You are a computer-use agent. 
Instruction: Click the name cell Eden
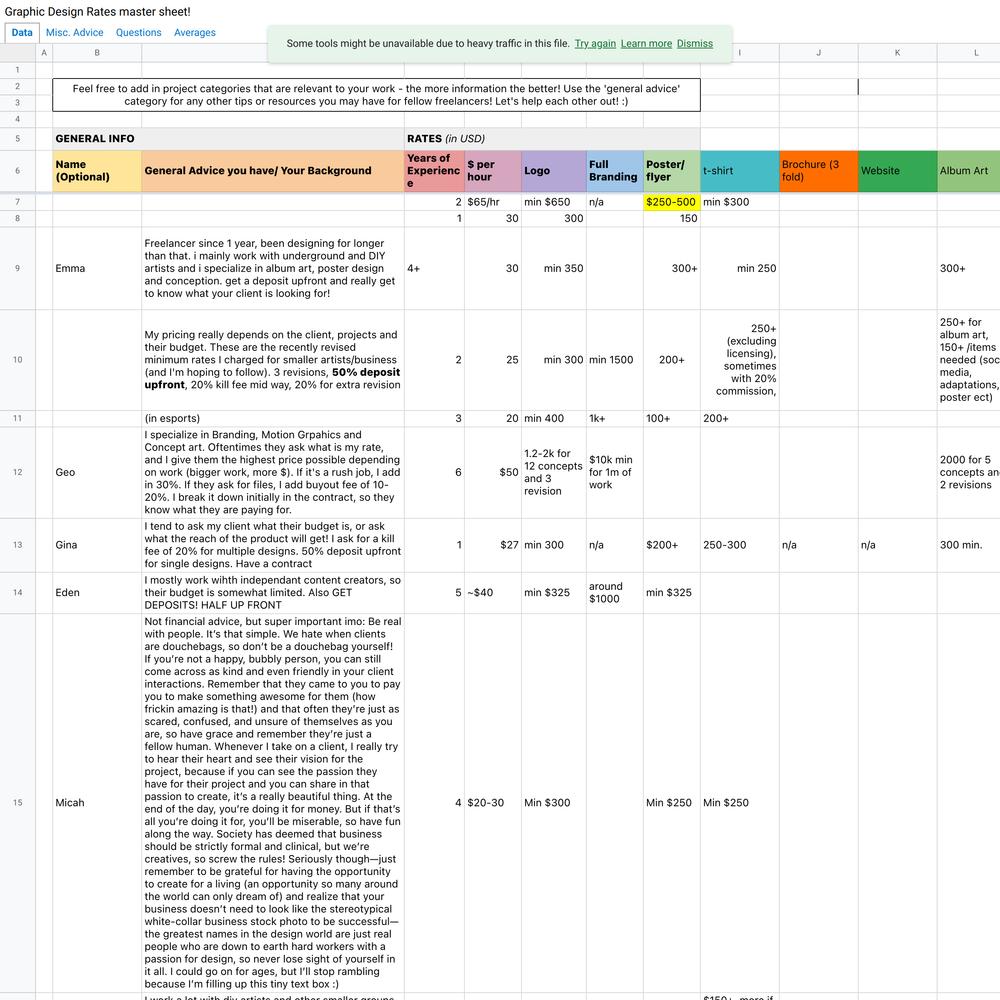[97, 592]
